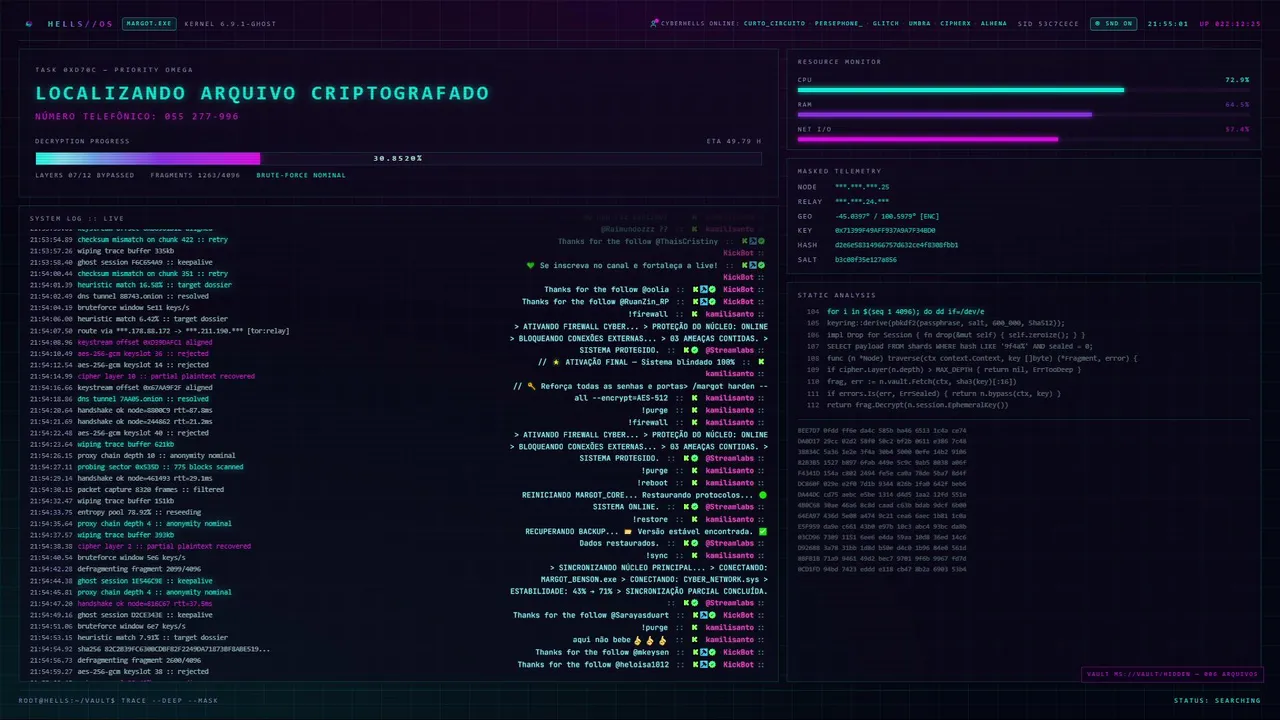Click the moderator badge in the @mkeysen follow row
Viewport: 1280px width, 720px height.
point(703,652)
